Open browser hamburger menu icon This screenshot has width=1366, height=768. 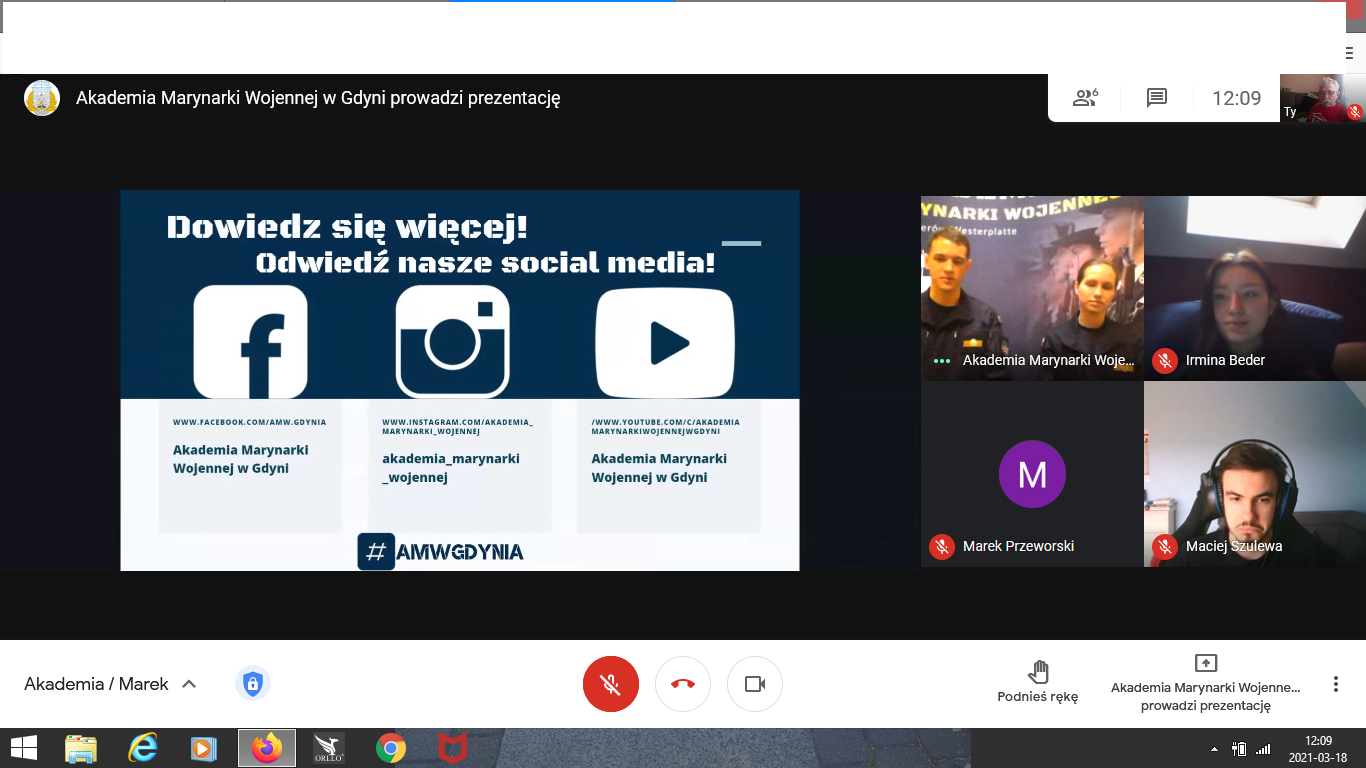pos(1349,54)
